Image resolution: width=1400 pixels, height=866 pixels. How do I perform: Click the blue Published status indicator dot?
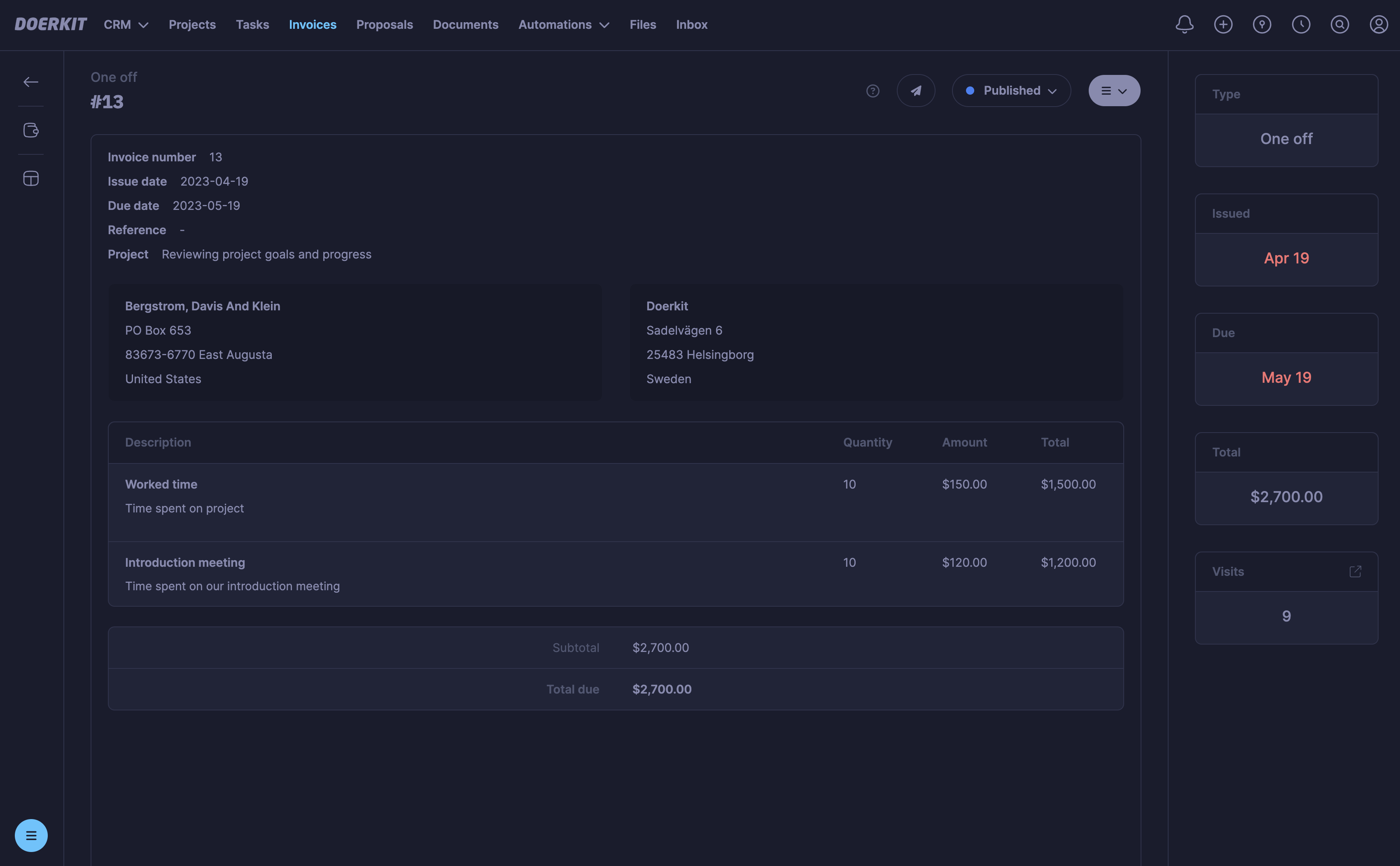(x=970, y=91)
